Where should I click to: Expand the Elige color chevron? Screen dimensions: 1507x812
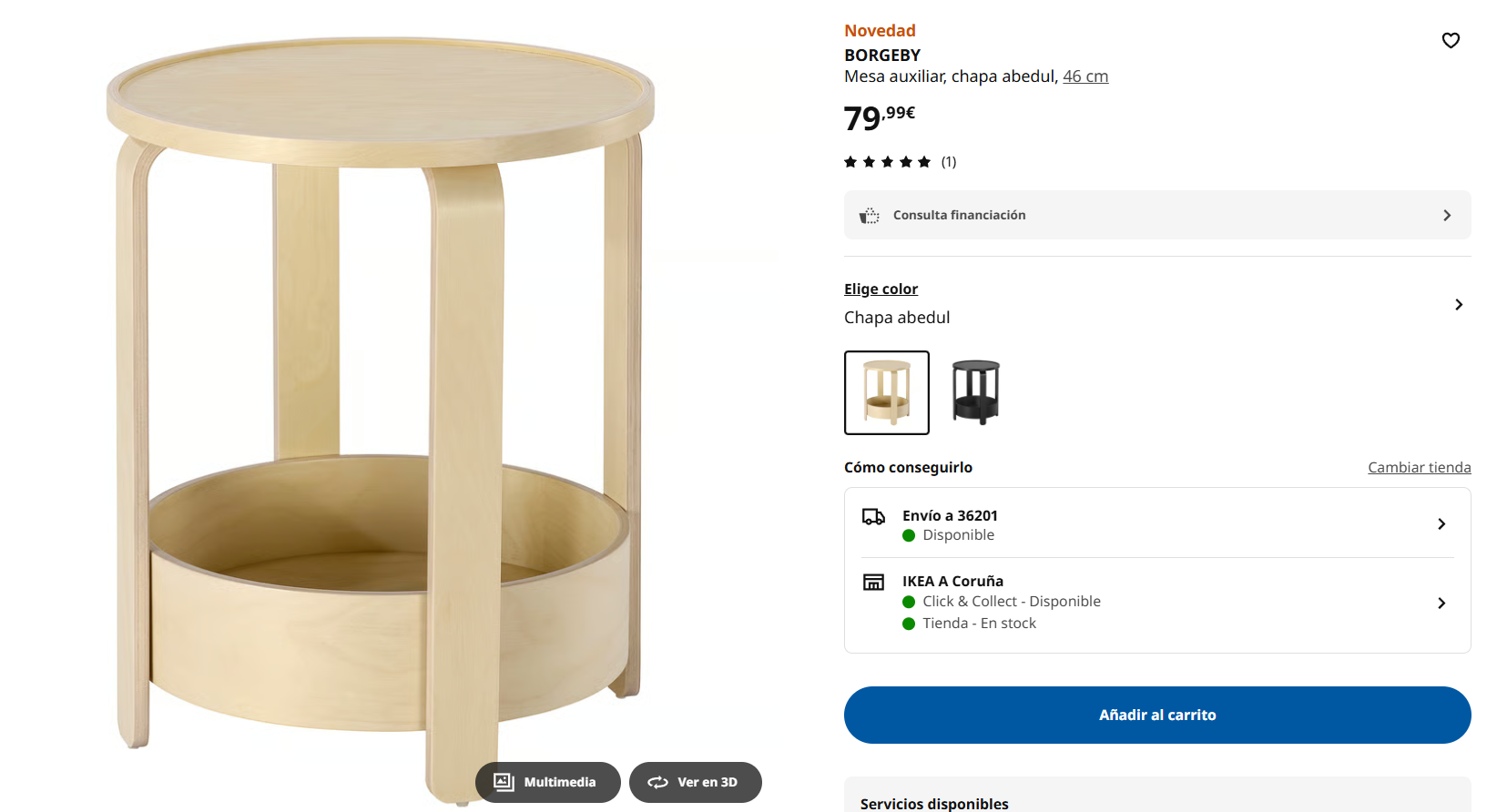tap(1459, 304)
